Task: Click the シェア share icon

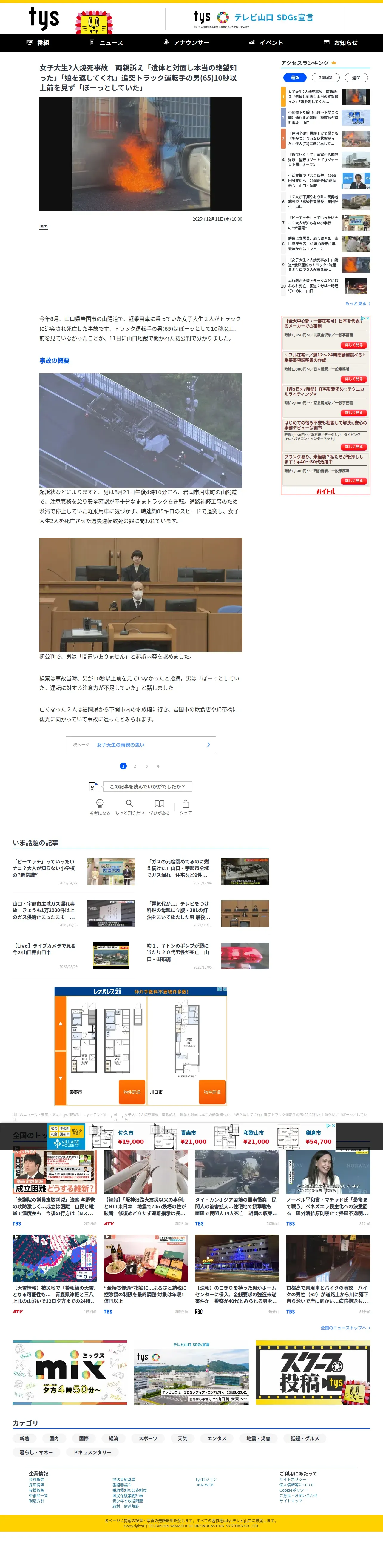Action: [186, 803]
